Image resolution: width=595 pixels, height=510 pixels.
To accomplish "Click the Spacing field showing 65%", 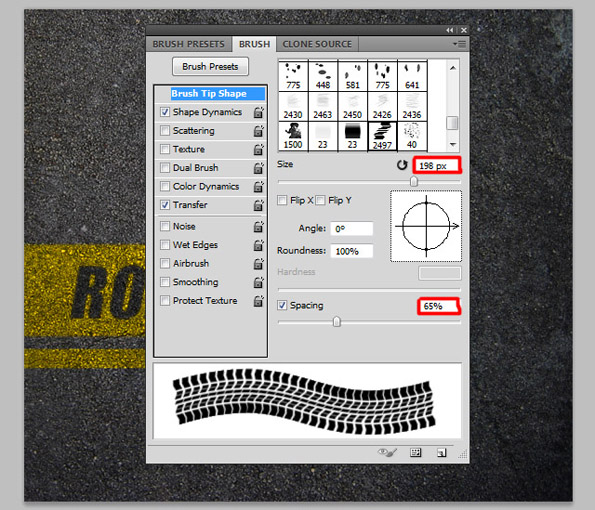I will (x=439, y=306).
